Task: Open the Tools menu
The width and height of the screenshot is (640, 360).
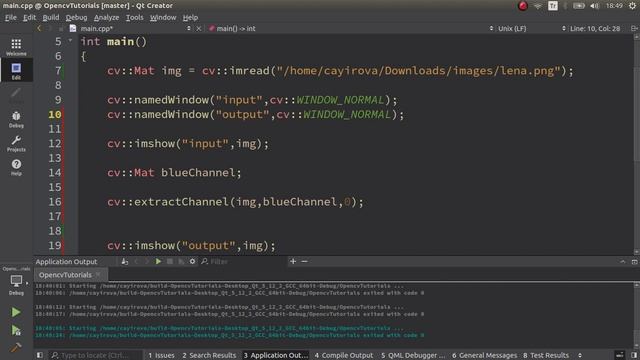Action: pyautogui.click(x=134, y=18)
